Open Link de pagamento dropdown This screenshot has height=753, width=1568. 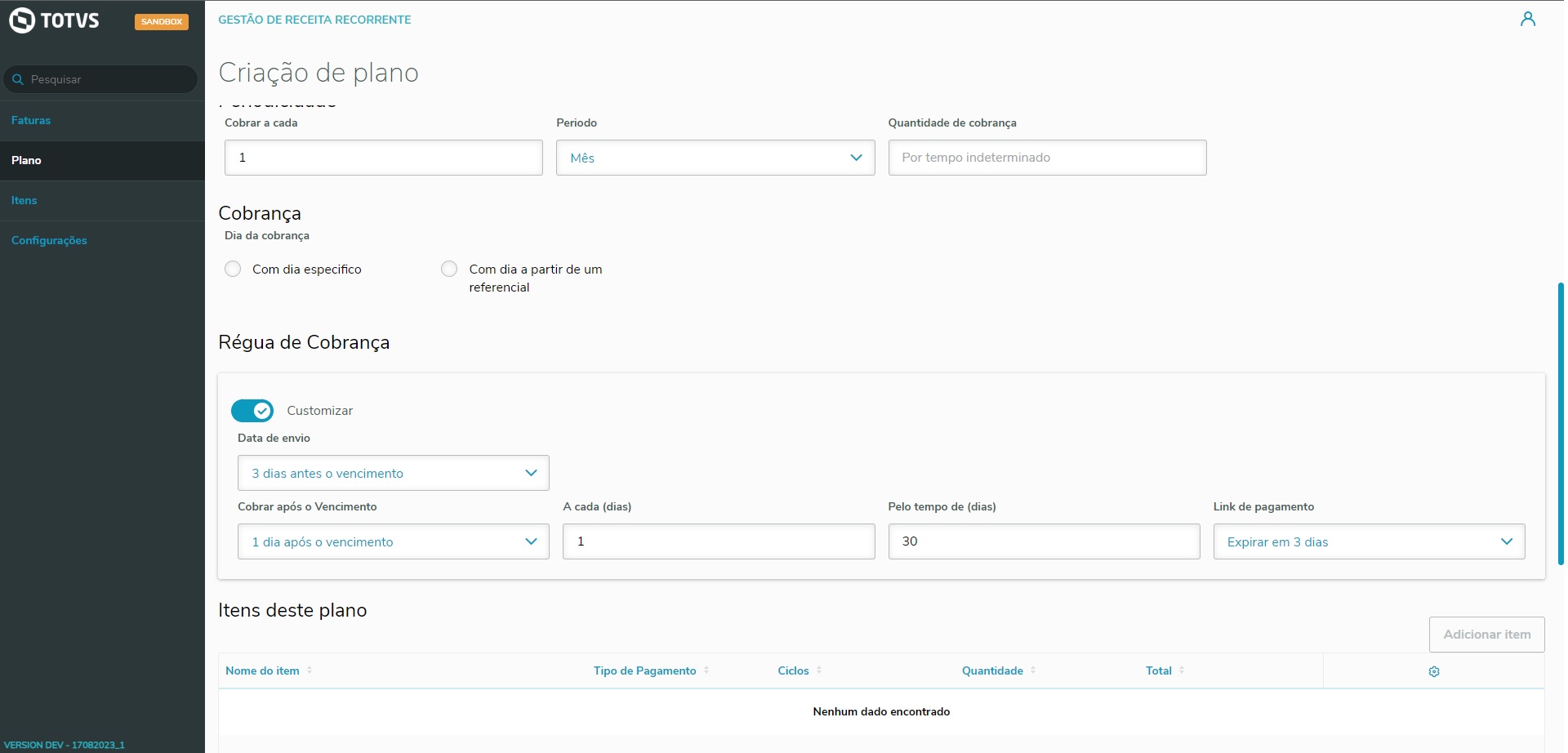tap(1369, 542)
